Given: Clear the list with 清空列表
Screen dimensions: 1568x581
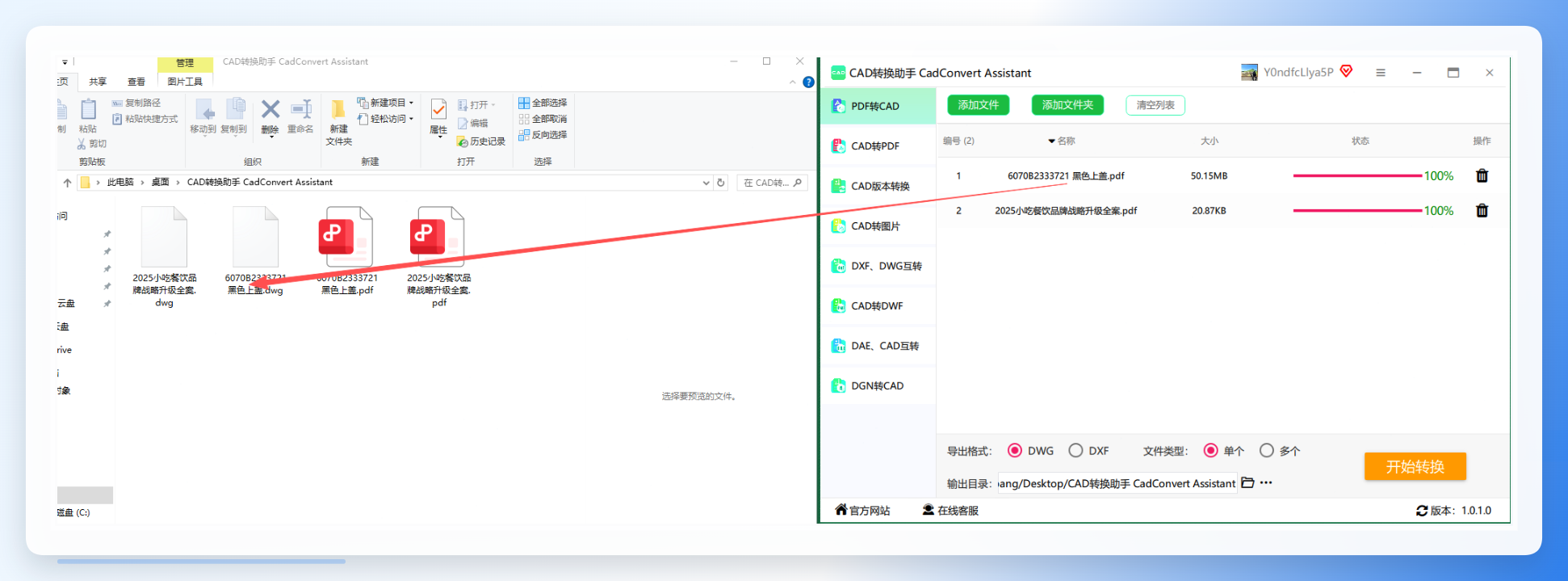Looking at the screenshot, I should 1155,105.
